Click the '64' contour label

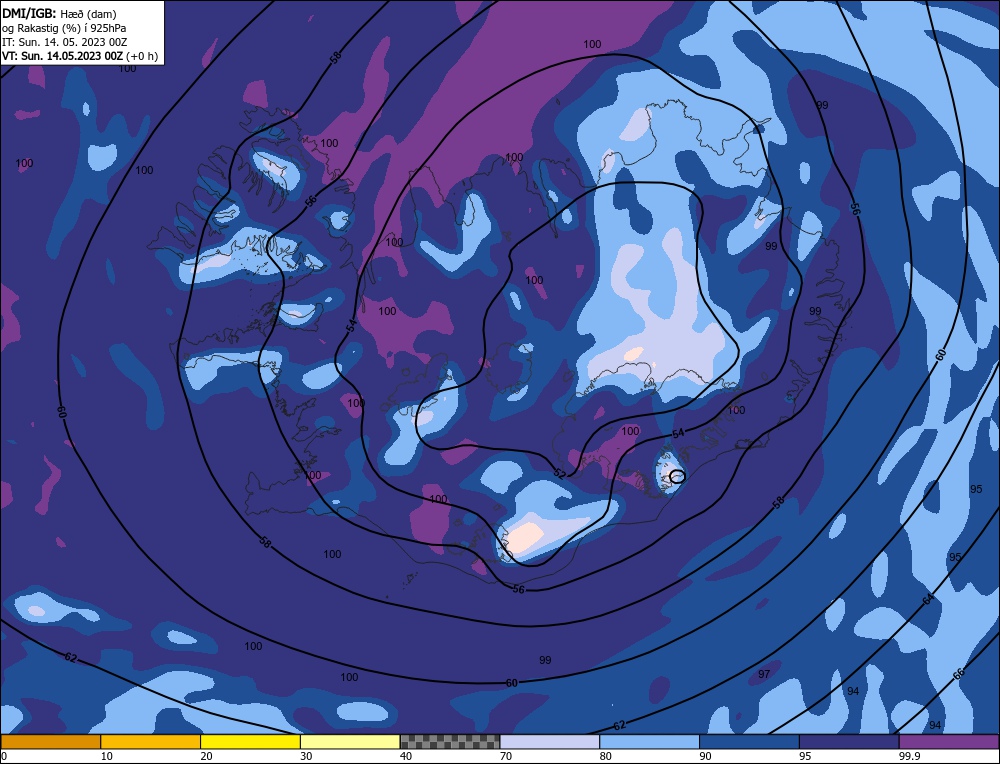928,599
